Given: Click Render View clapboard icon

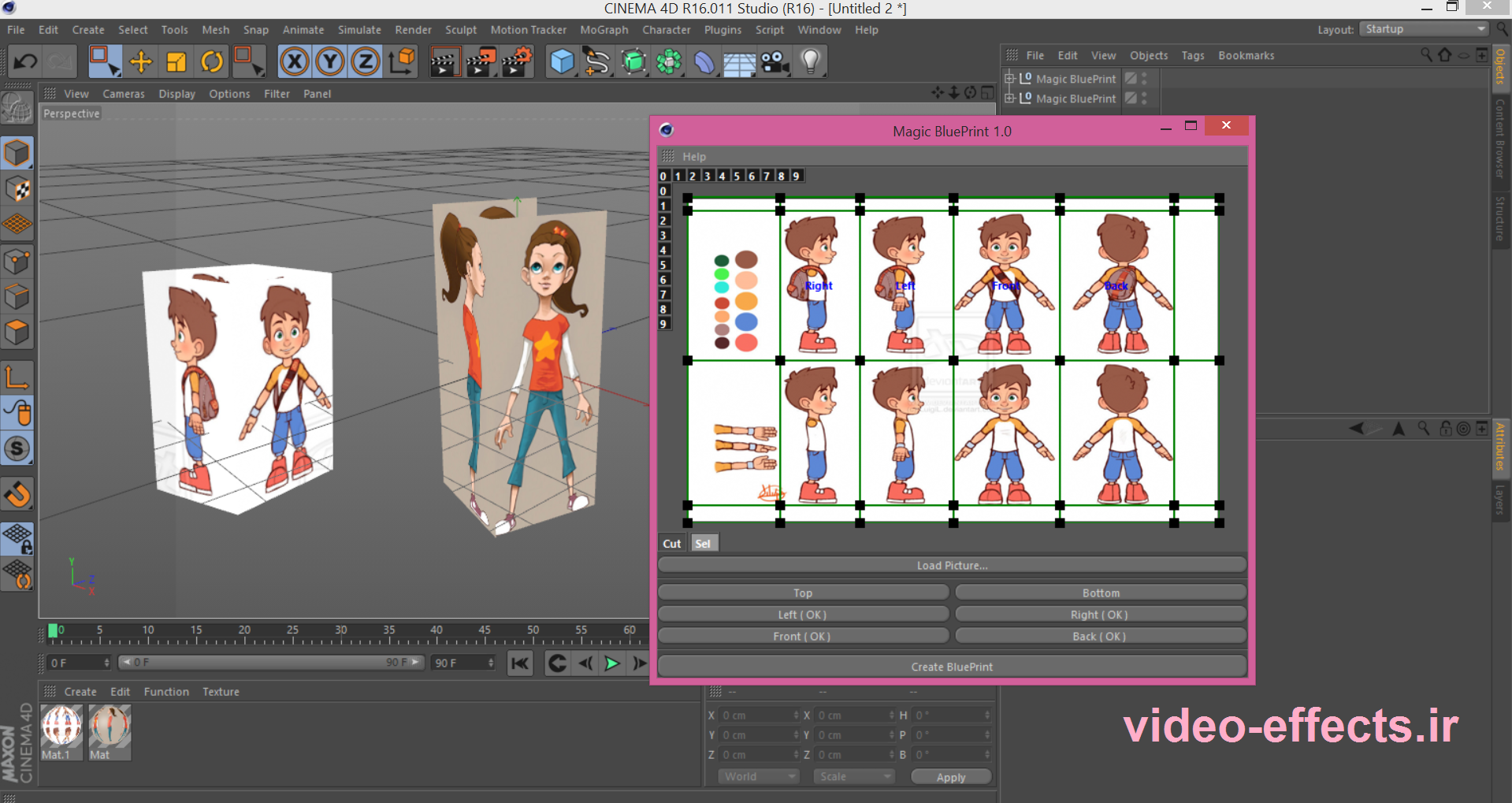Looking at the screenshot, I should click(444, 61).
